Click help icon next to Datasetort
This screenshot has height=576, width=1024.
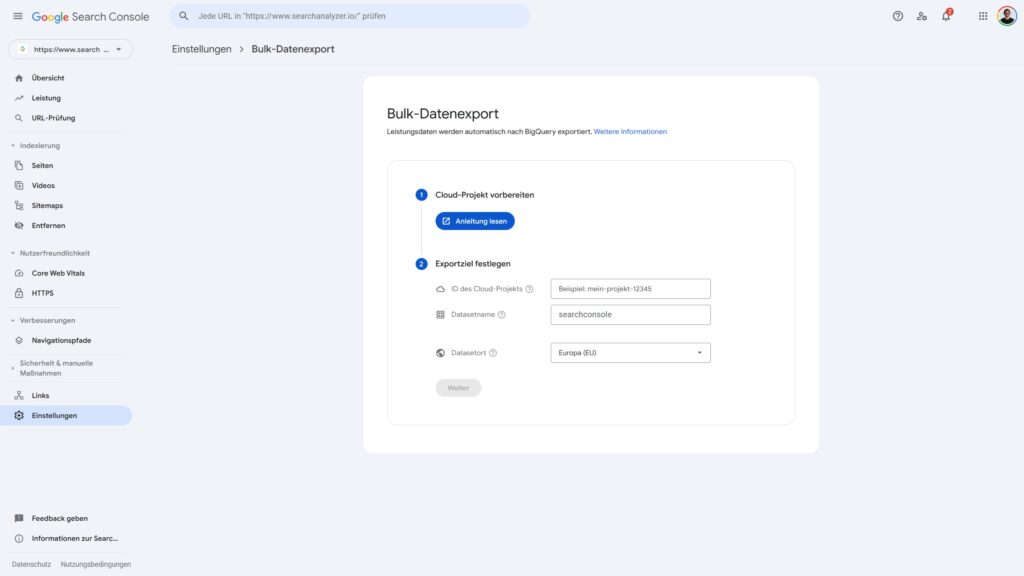(493, 353)
